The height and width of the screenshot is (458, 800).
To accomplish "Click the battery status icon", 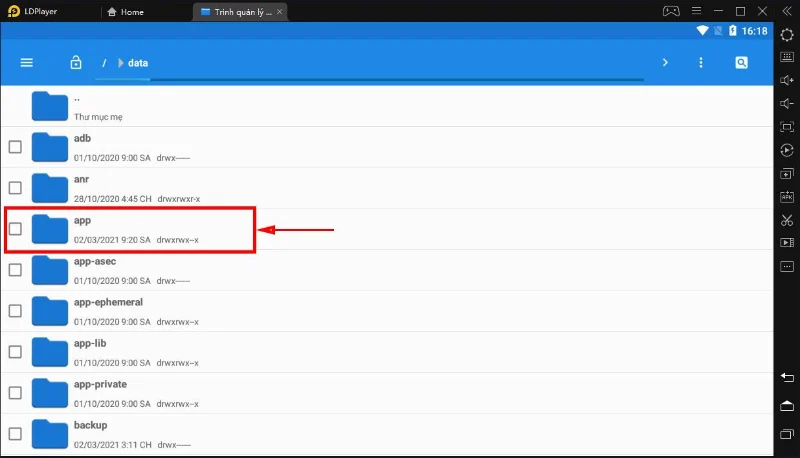I will point(733,31).
